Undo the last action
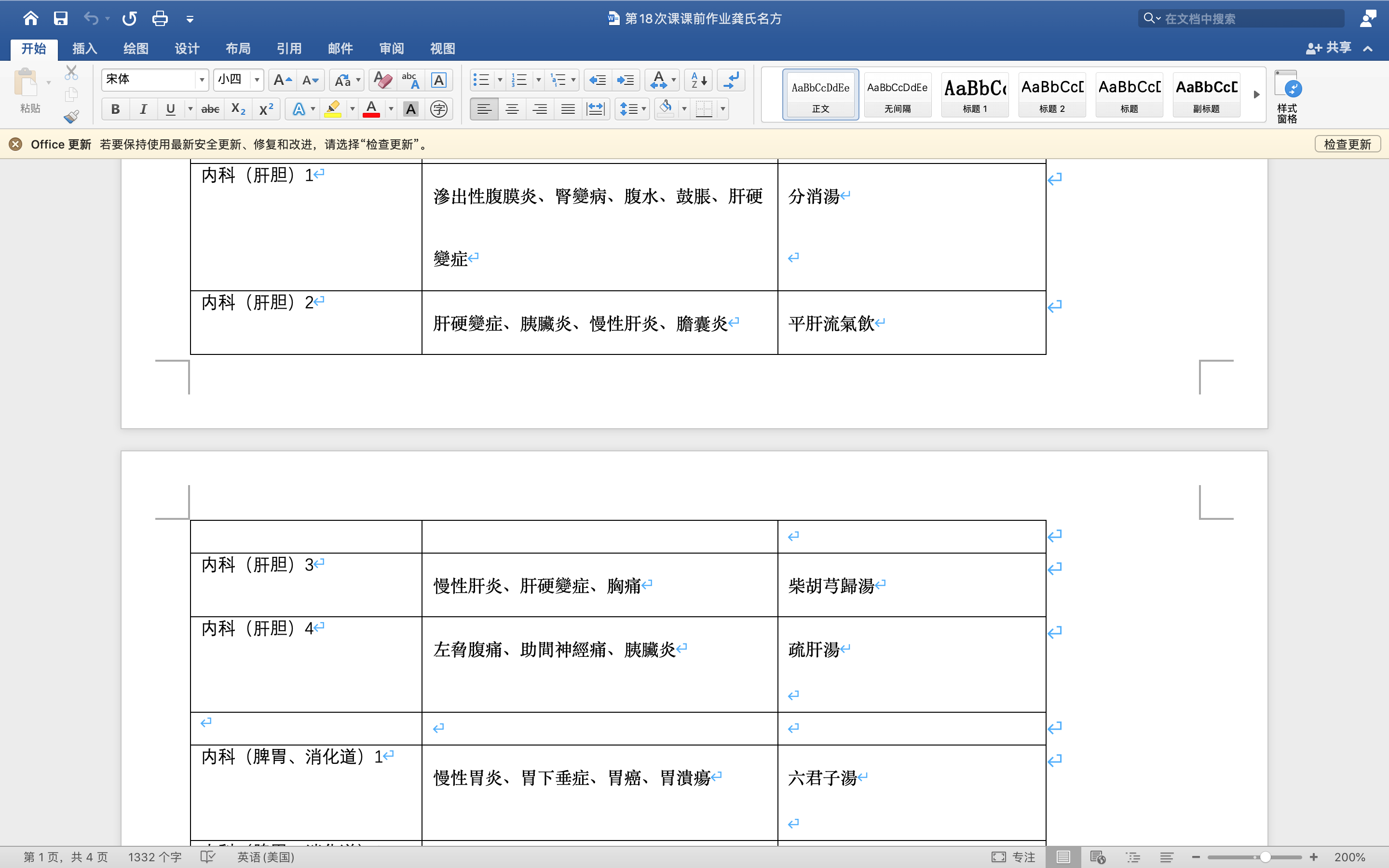Viewport: 1389px width, 868px height. [91, 18]
